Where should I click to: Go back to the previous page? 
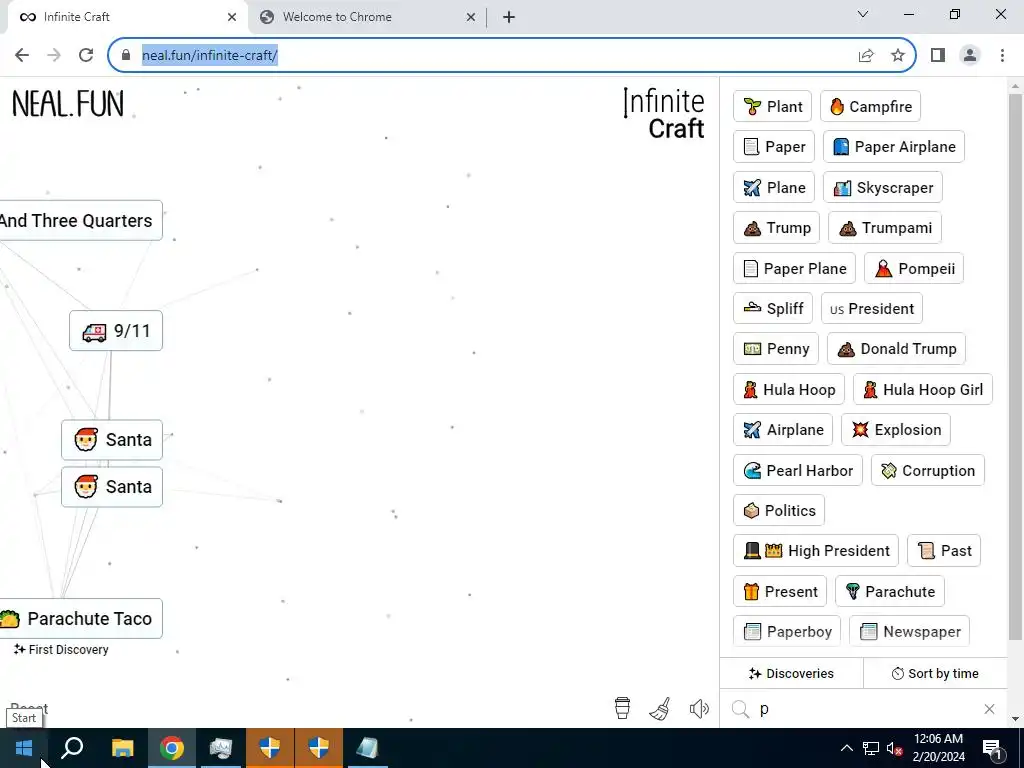coord(22,55)
